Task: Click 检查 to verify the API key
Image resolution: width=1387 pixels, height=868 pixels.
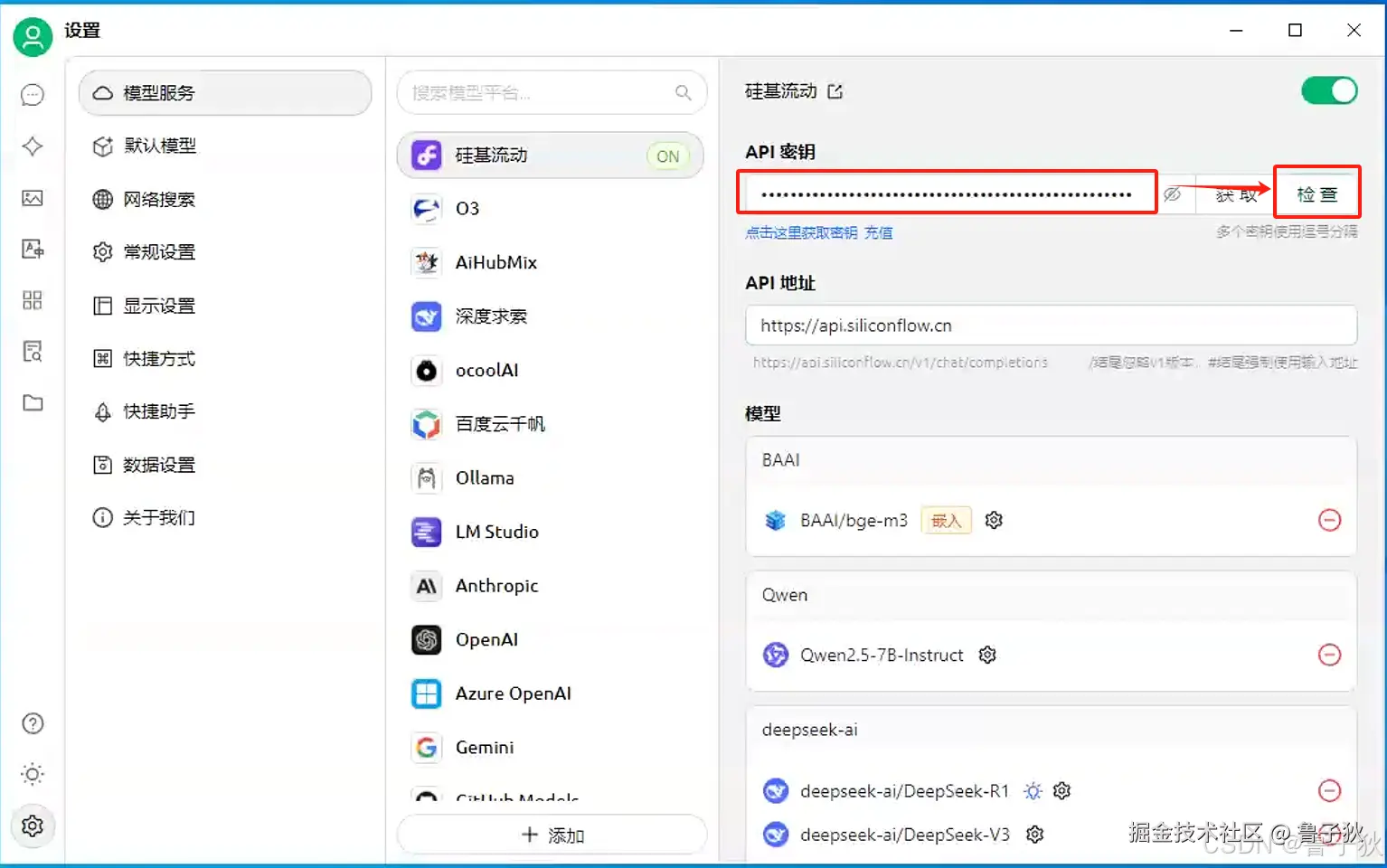Action: 1316,193
